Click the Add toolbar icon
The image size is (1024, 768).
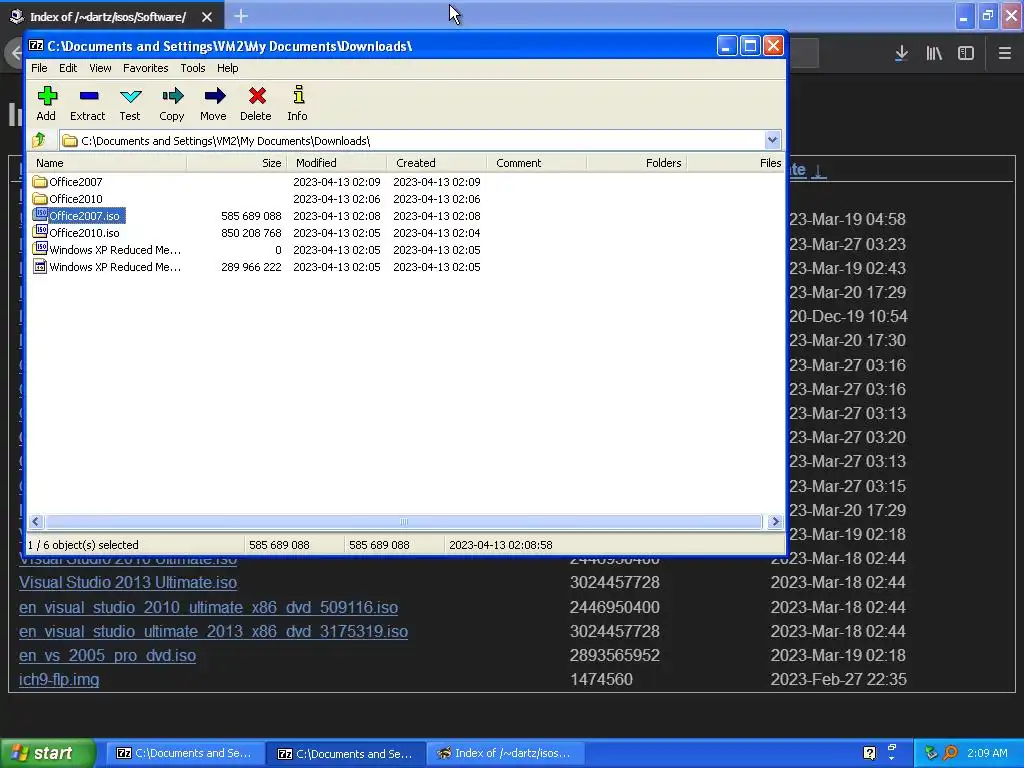point(46,97)
